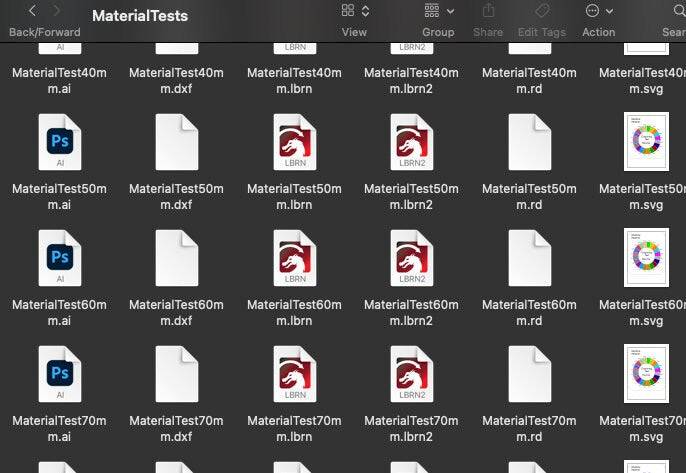Select the MaterialTest50mm.lbrn LightBurn file icon
Image resolution: width=686 pixels, height=473 pixels.
pyautogui.click(x=294, y=142)
